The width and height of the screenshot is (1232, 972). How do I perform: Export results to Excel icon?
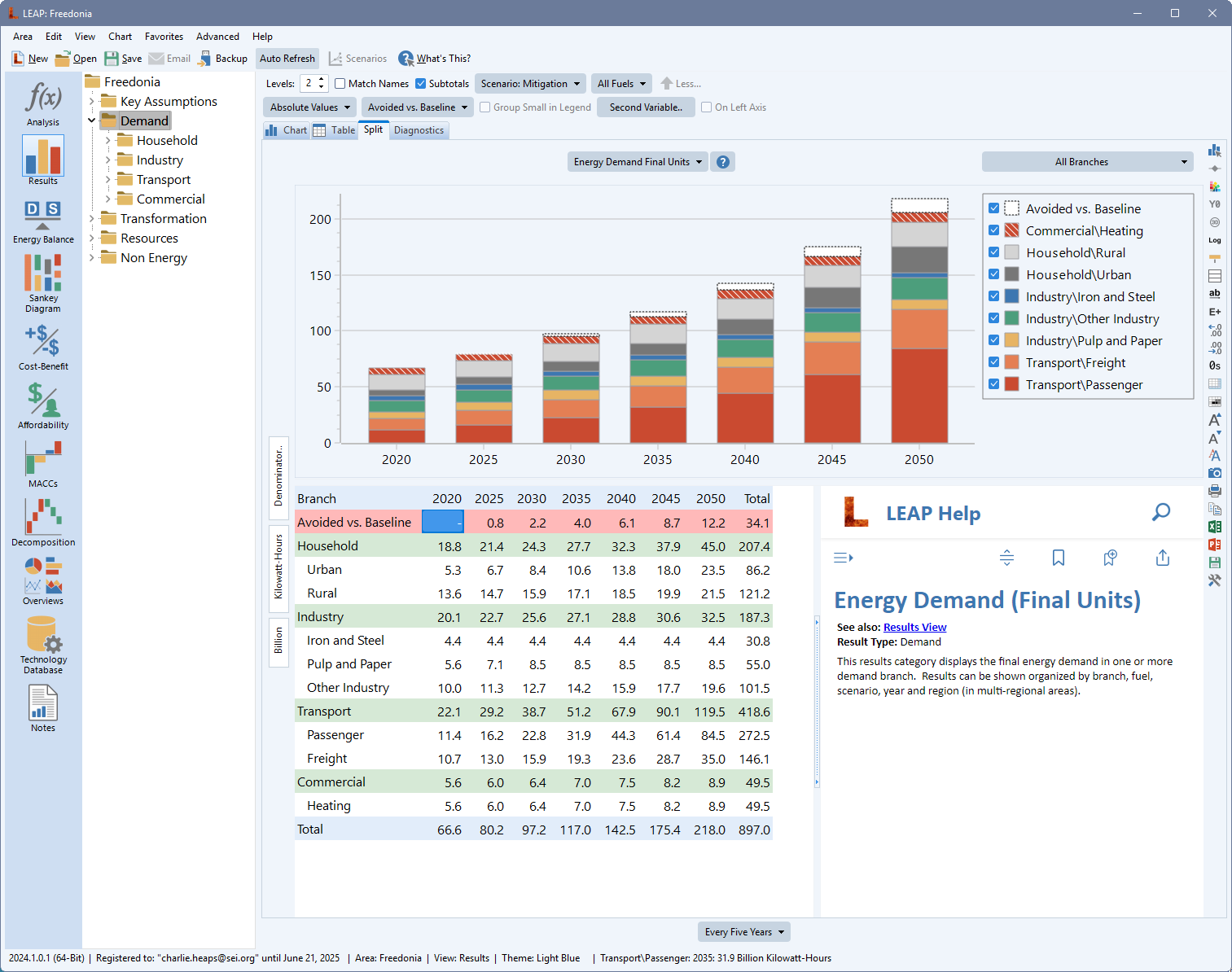coord(1215,527)
